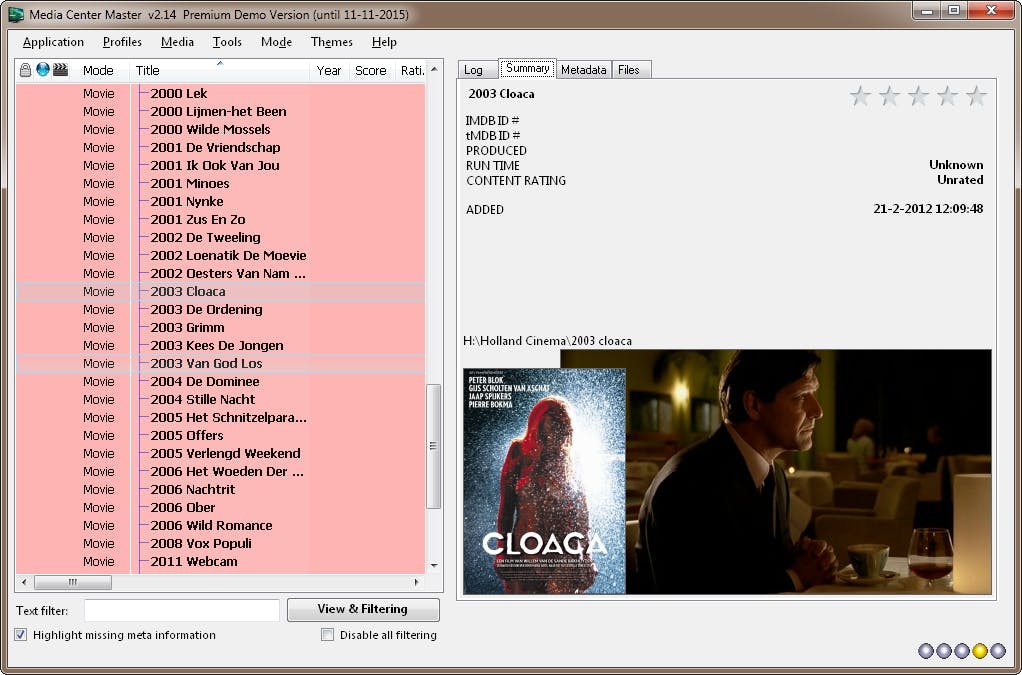
Task: Open the Help menu
Action: (x=384, y=42)
